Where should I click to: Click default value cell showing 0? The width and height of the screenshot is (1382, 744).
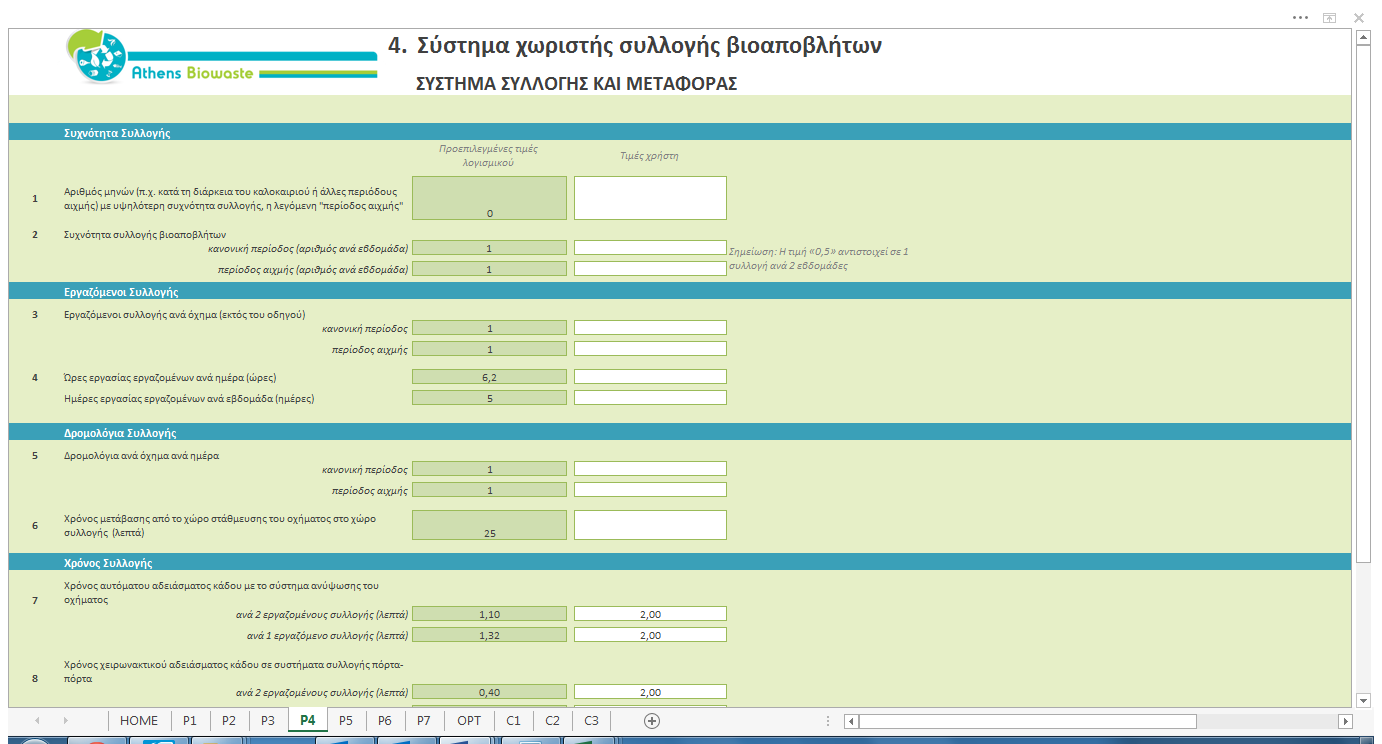(489, 198)
